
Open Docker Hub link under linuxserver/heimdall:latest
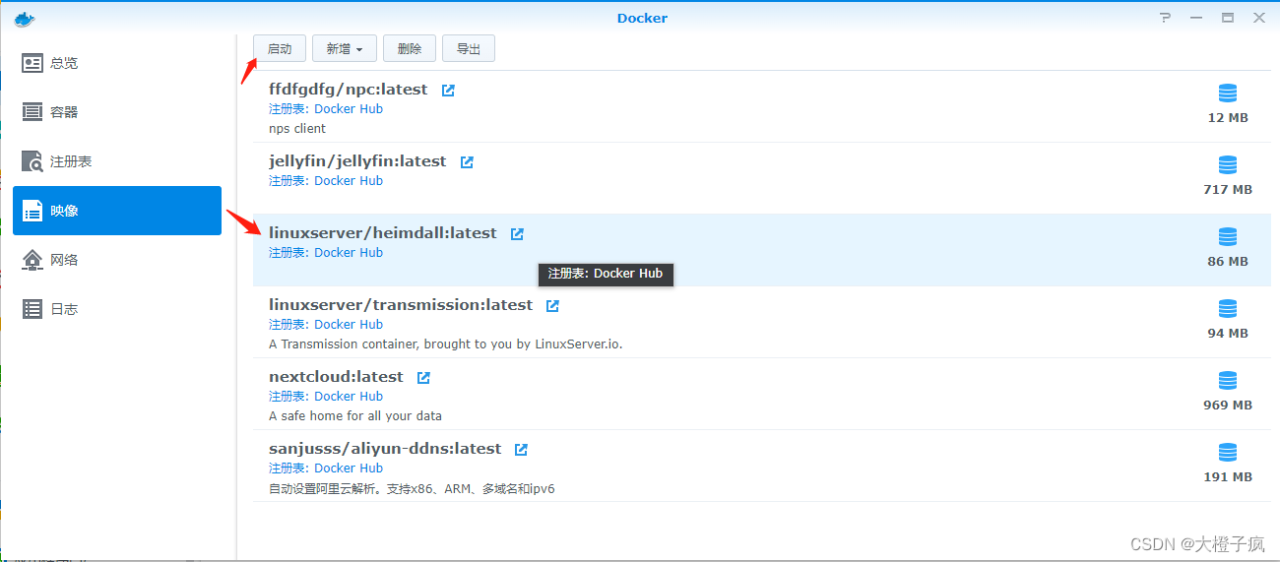[x=348, y=253]
